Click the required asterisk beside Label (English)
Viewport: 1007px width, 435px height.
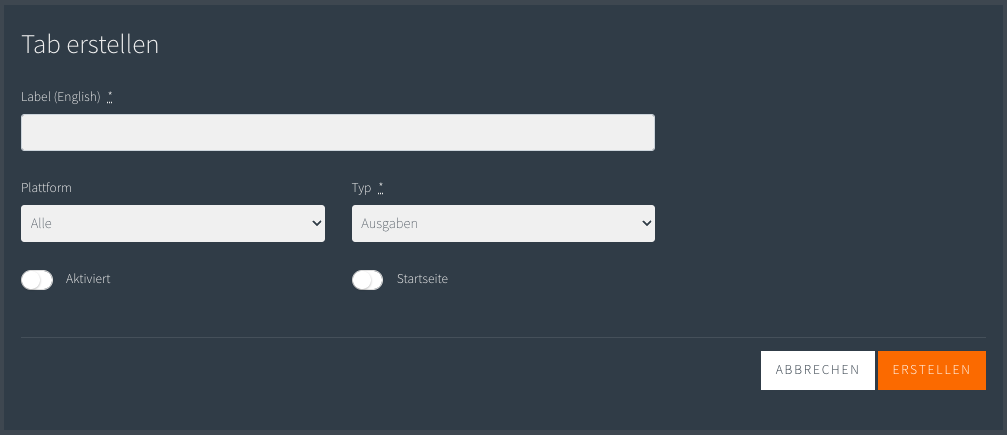click(x=110, y=96)
